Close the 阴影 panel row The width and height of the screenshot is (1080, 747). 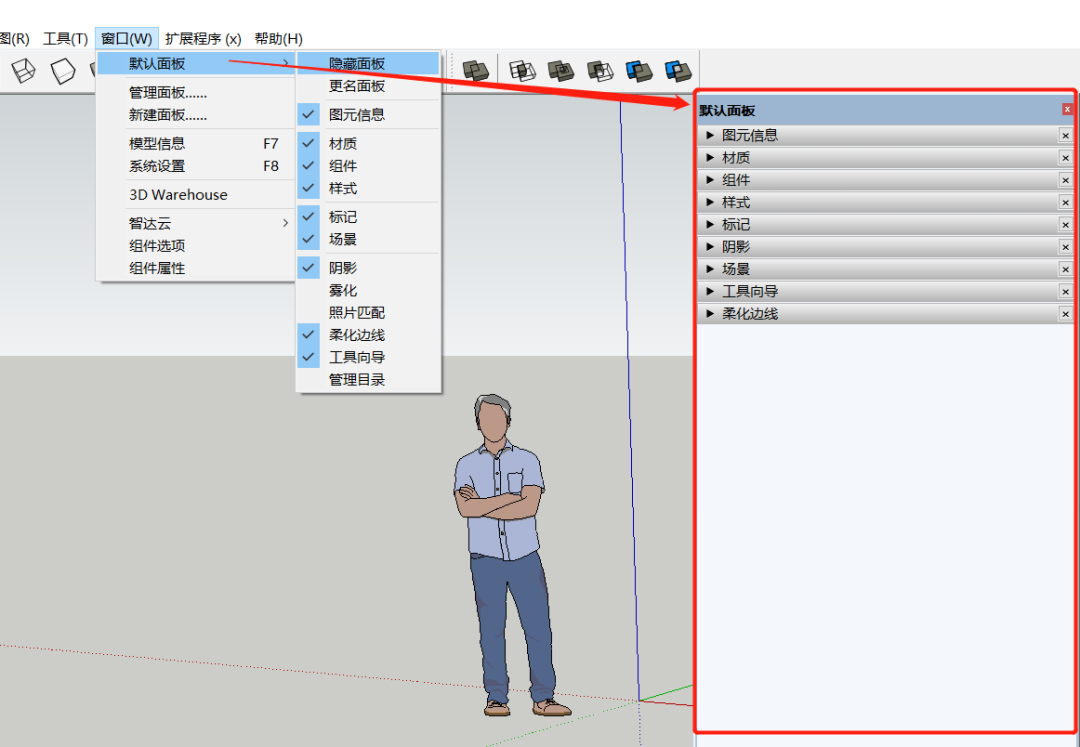point(1066,247)
